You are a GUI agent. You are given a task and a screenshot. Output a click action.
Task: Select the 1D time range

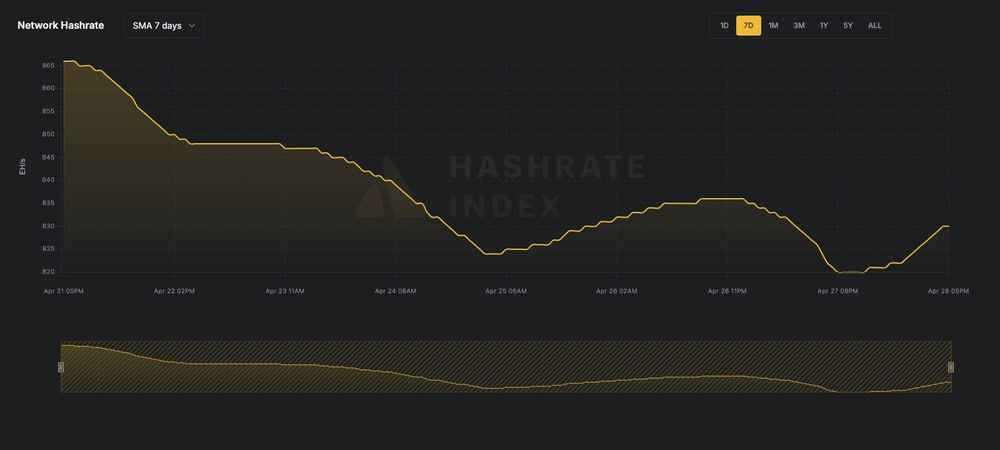point(724,25)
